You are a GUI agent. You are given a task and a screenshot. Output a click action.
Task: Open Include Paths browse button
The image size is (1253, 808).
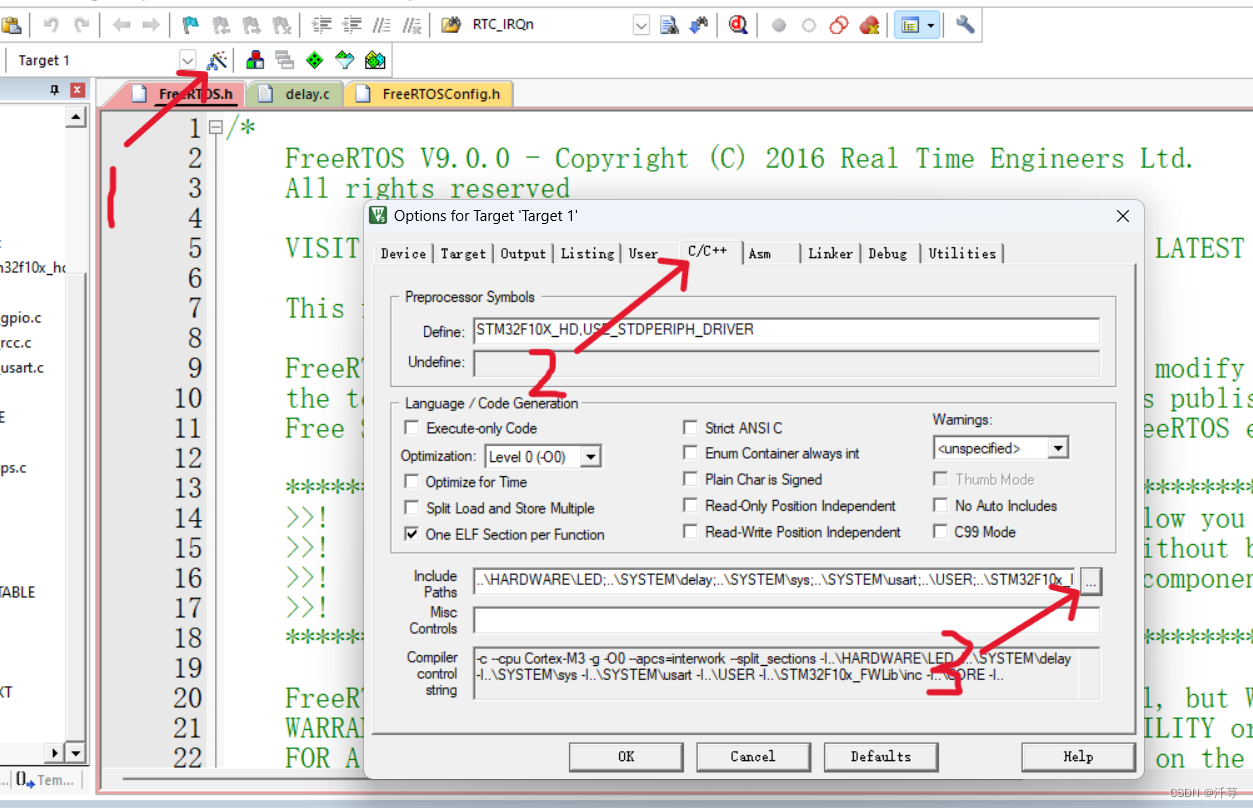tap(1091, 581)
